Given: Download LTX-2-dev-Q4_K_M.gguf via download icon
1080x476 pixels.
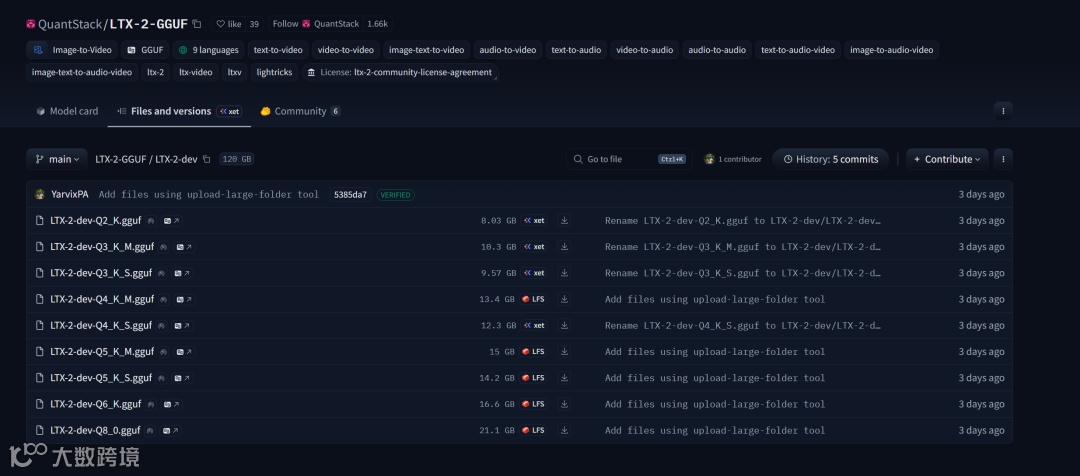Looking at the screenshot, I should (564, 299).
